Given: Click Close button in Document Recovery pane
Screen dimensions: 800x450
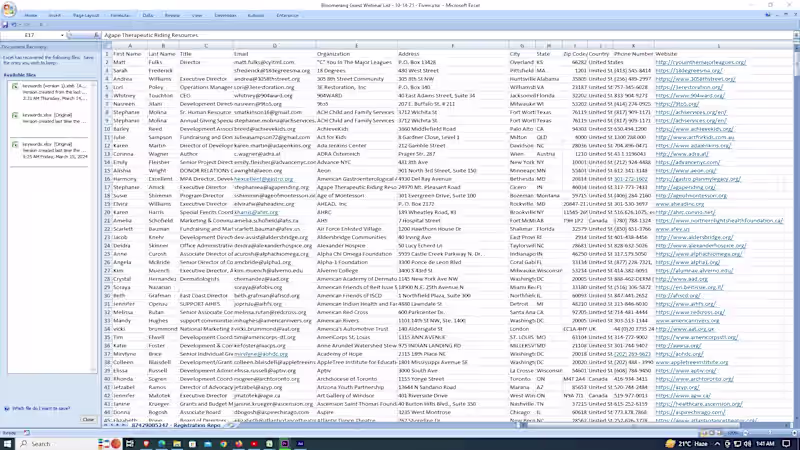Looking at the screenshot, I should (88, 419).
